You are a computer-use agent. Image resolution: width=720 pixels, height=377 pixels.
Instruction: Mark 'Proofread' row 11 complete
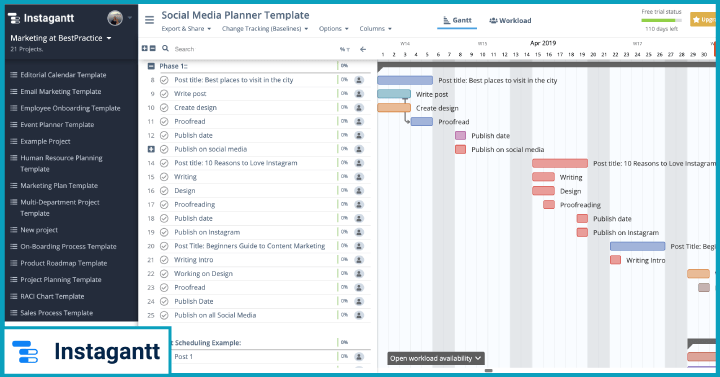pyautogui.click(x=164, y=121)
